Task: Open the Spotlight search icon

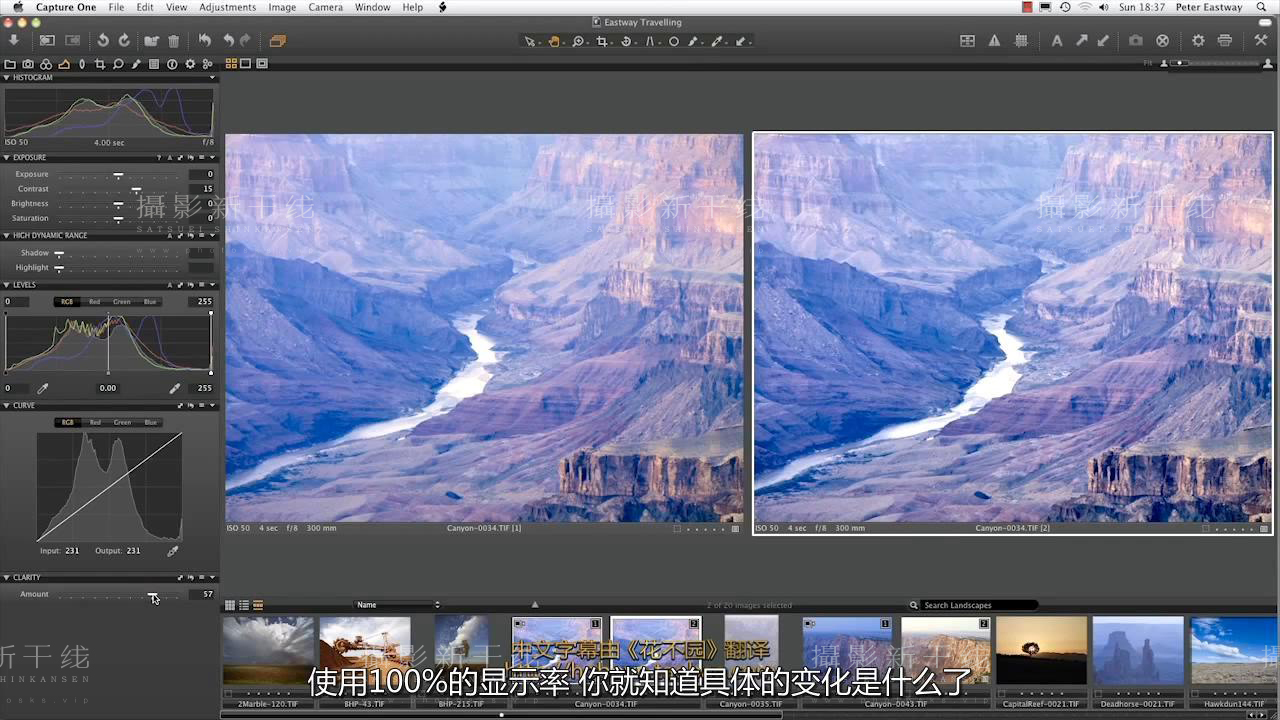Action: click(x=1263, y=7)
